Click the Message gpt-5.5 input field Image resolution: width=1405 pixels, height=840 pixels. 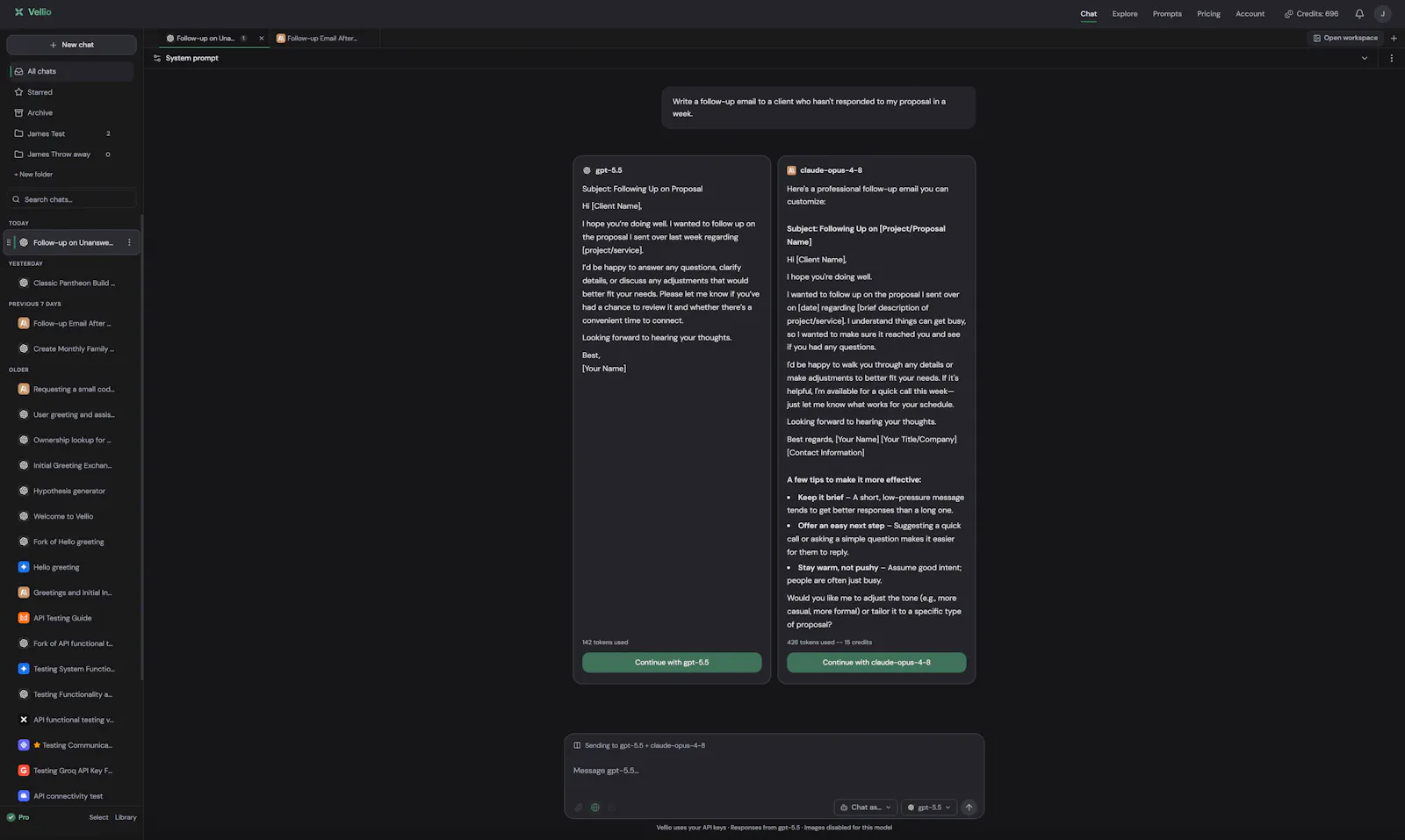coord(774,771)
